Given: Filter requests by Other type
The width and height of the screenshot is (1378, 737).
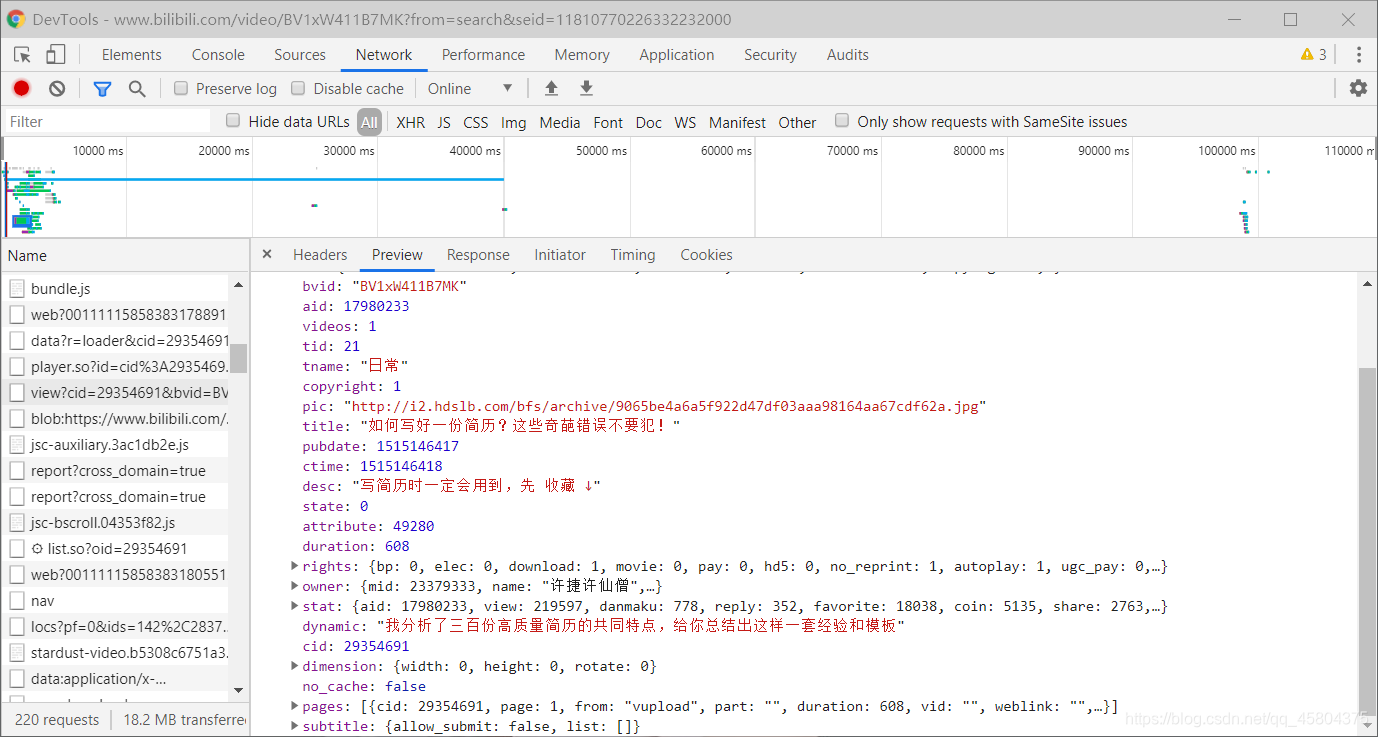Looking at the screenshot, I should pyautogui.click(x=797, y=122).
